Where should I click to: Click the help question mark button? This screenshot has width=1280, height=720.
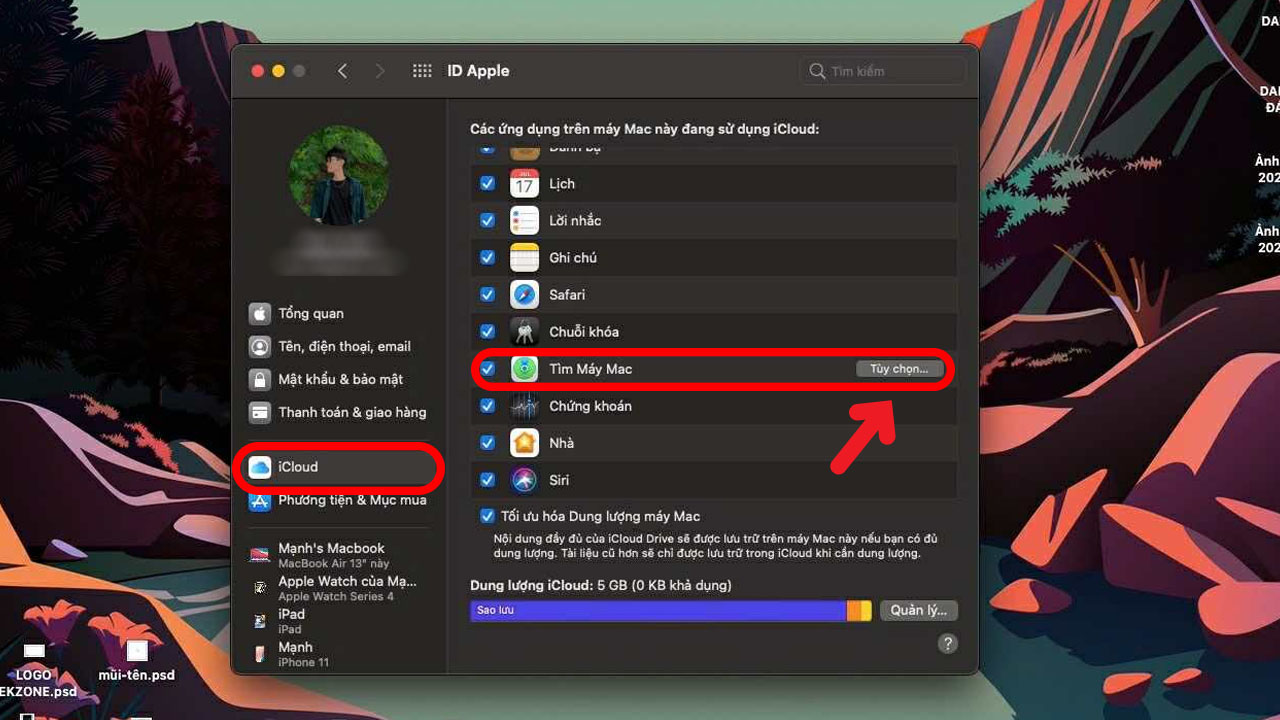[x=947, y=644]
